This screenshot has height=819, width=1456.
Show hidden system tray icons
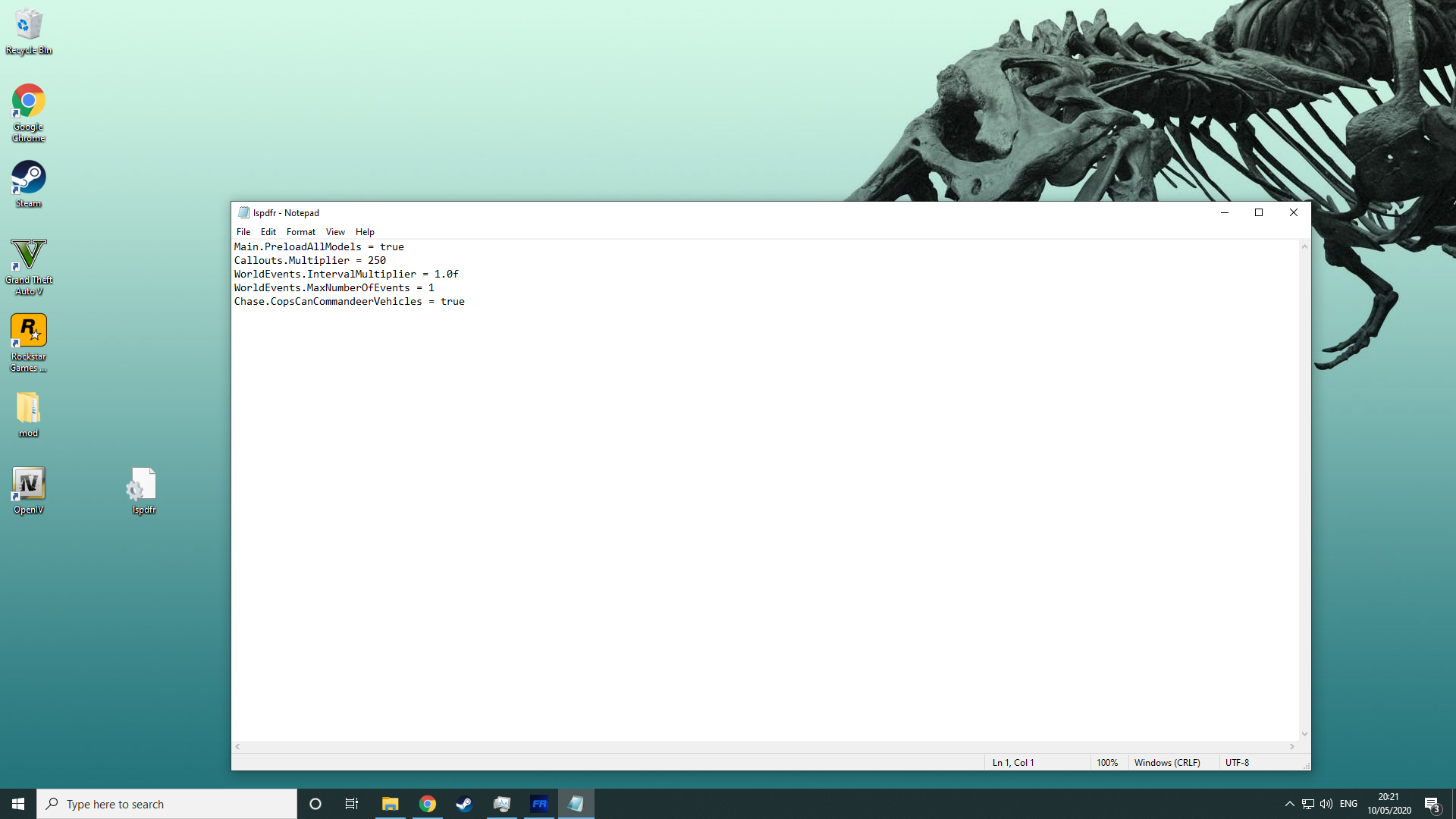point(1289,804)
